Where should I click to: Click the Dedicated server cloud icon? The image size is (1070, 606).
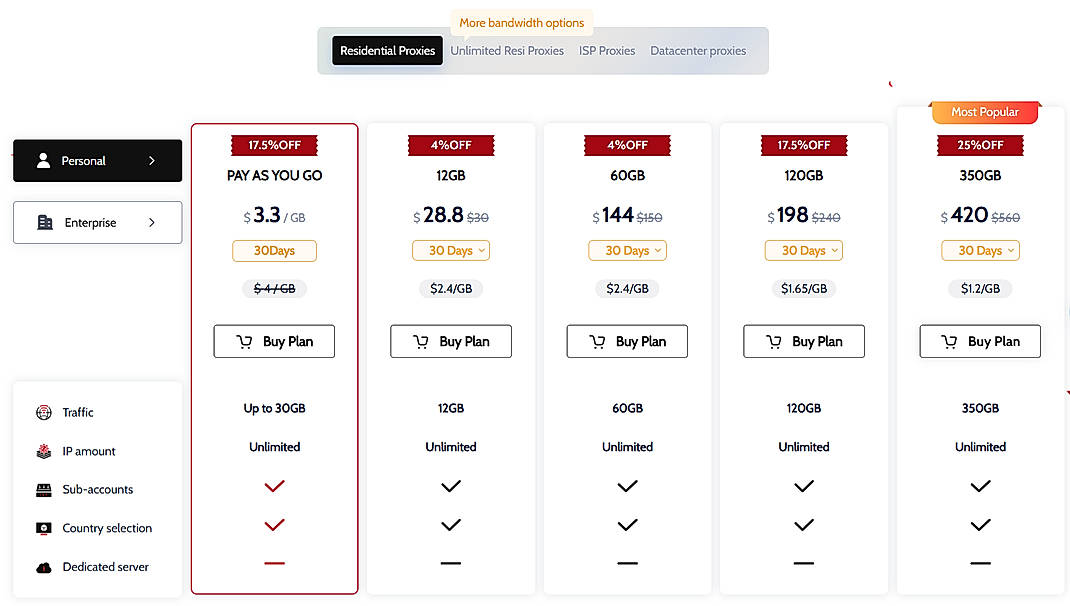point(44,566)
